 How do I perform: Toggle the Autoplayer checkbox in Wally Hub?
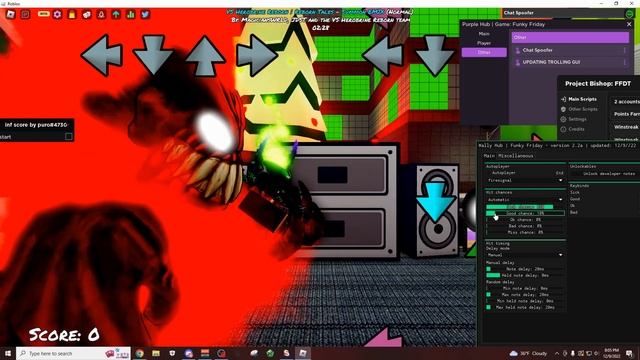click(489, 173)
